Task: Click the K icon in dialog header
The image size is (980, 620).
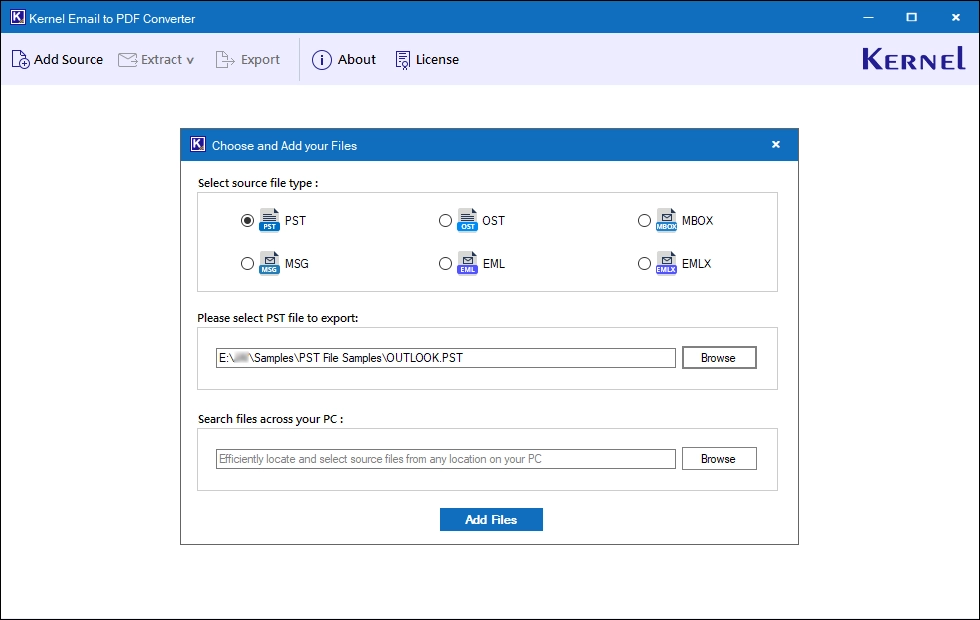Action: click(198, 144)
